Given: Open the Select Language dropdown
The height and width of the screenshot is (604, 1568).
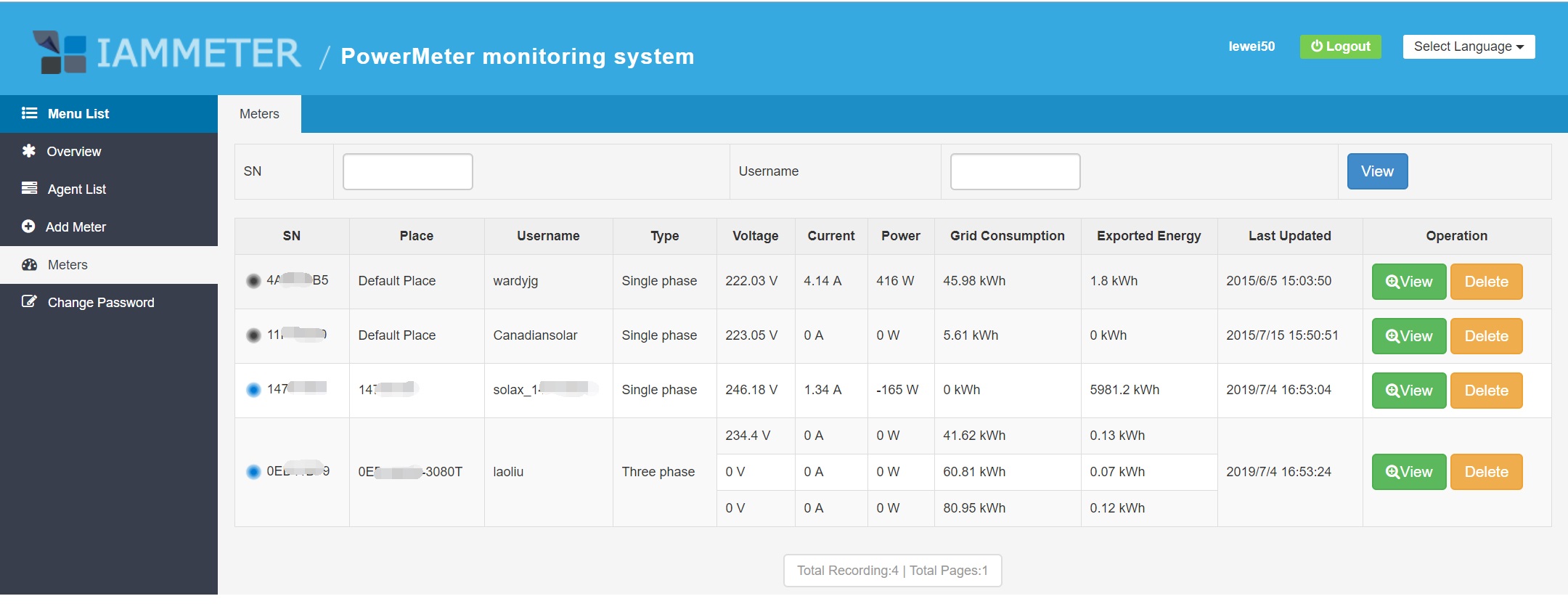Looking at the screenshot, I should [x=1468, y=46].
